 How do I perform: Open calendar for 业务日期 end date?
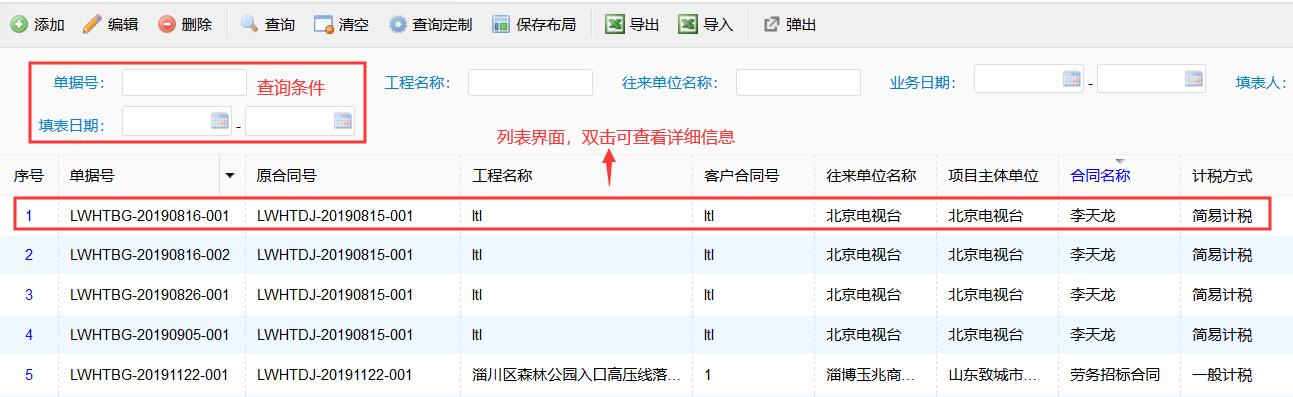point(1194,78)
